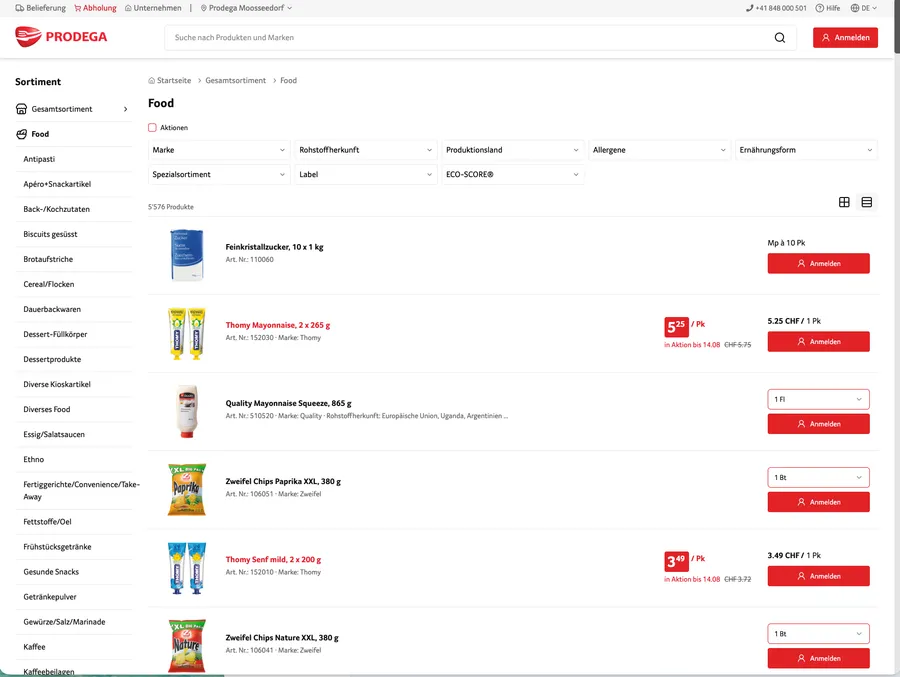Open the Fertiggerichte/Convenience/Take-Away category
This screenshot has height=677, width=900.
click(81, 490)
